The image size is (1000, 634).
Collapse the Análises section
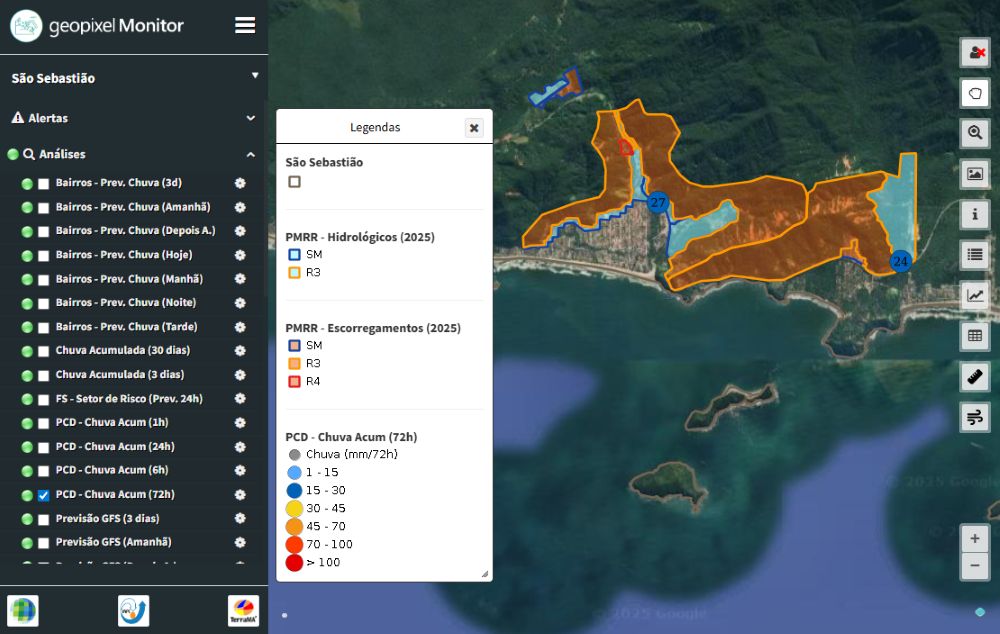250,154
